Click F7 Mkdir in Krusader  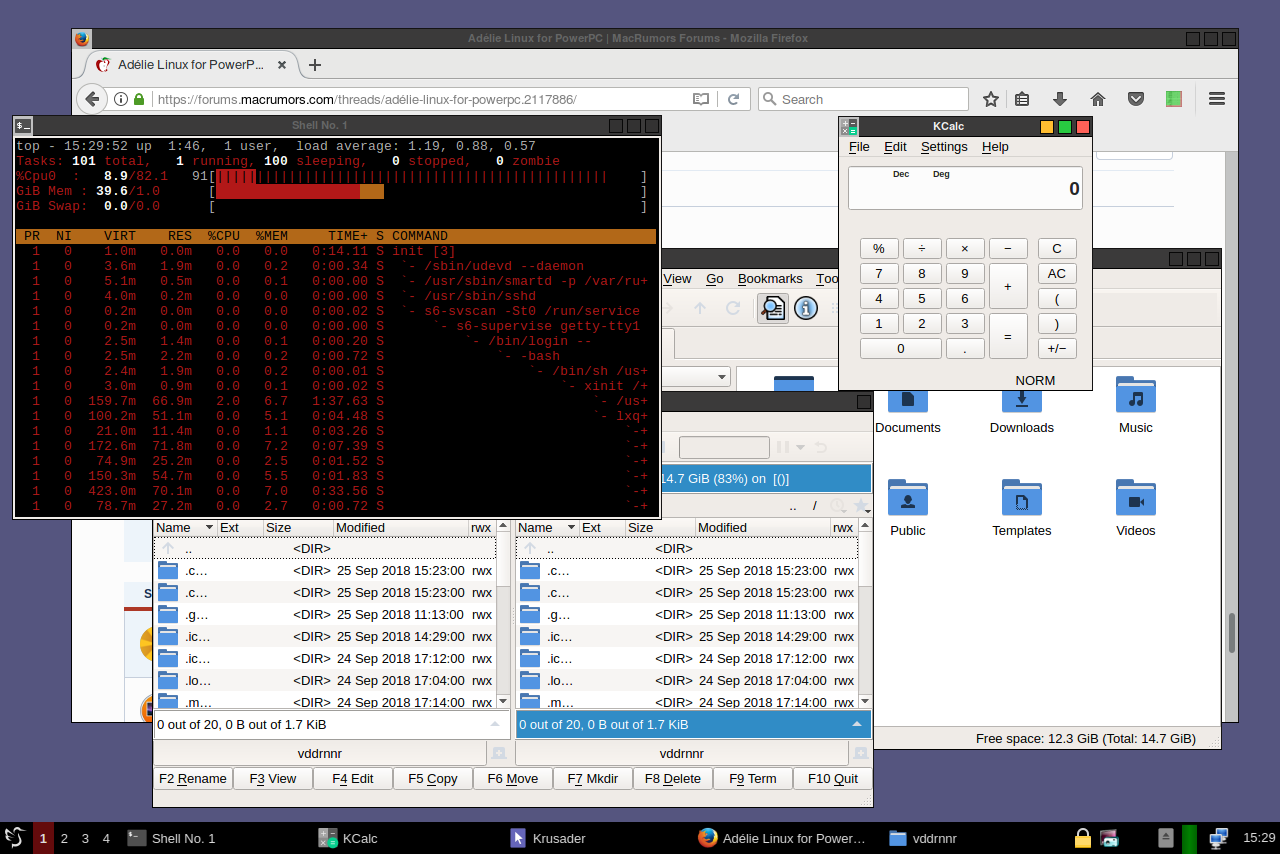click(x=592, y=778)
